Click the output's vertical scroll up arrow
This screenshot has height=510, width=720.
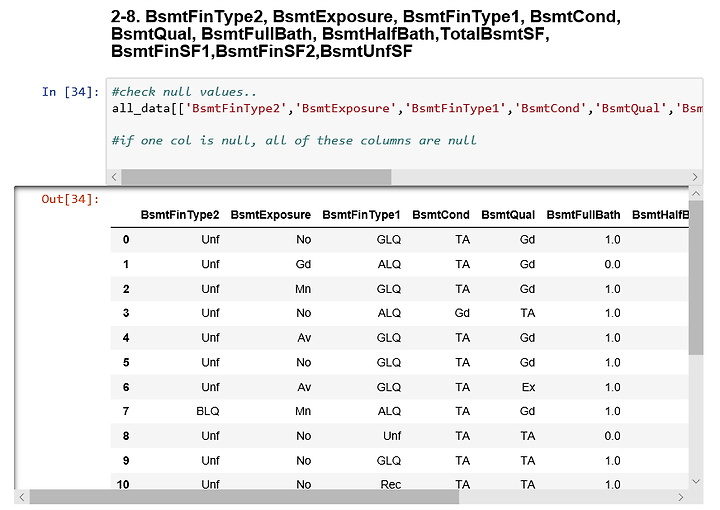(x=696, y=193)
